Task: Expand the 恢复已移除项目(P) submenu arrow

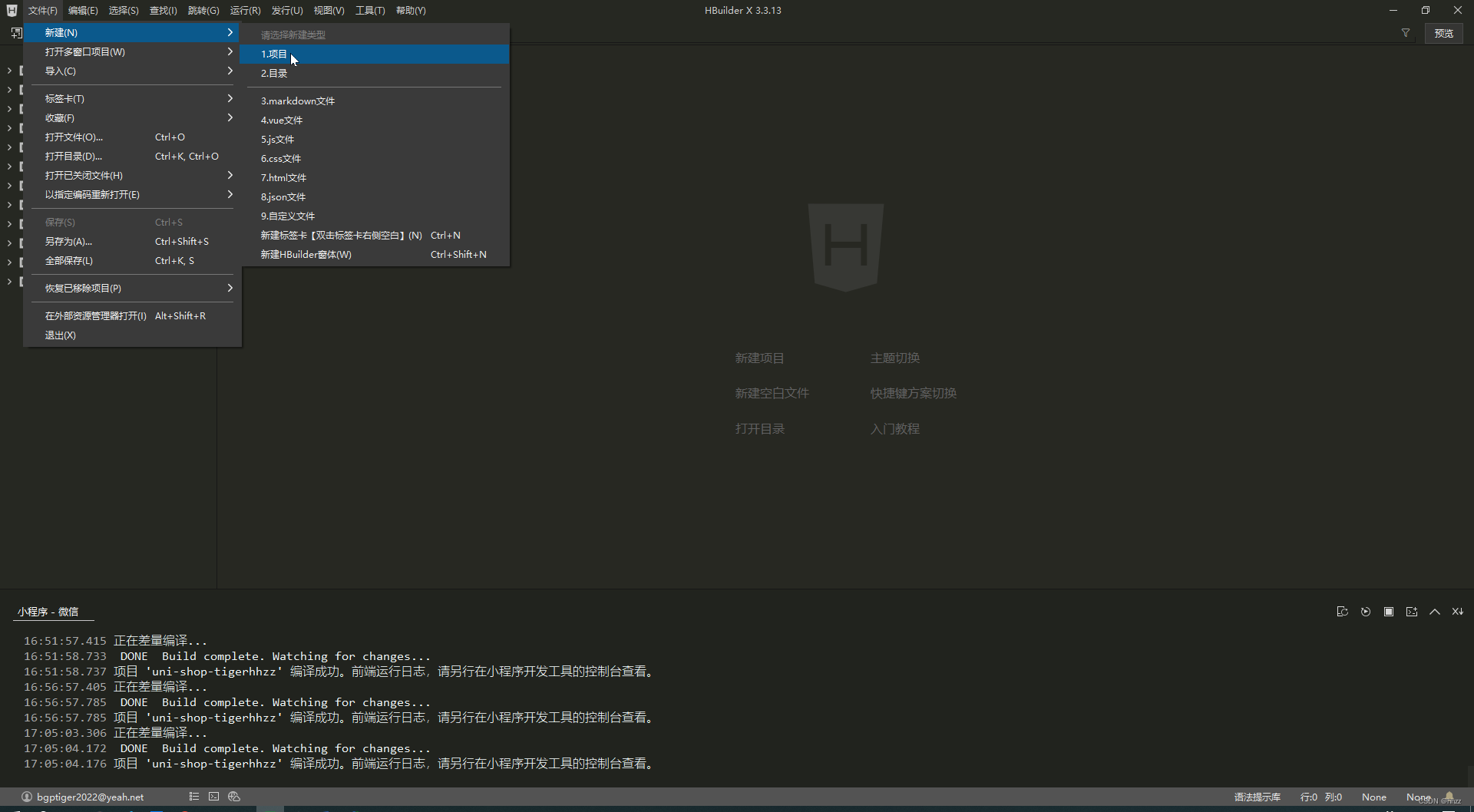Action: (x=230, y=288)
